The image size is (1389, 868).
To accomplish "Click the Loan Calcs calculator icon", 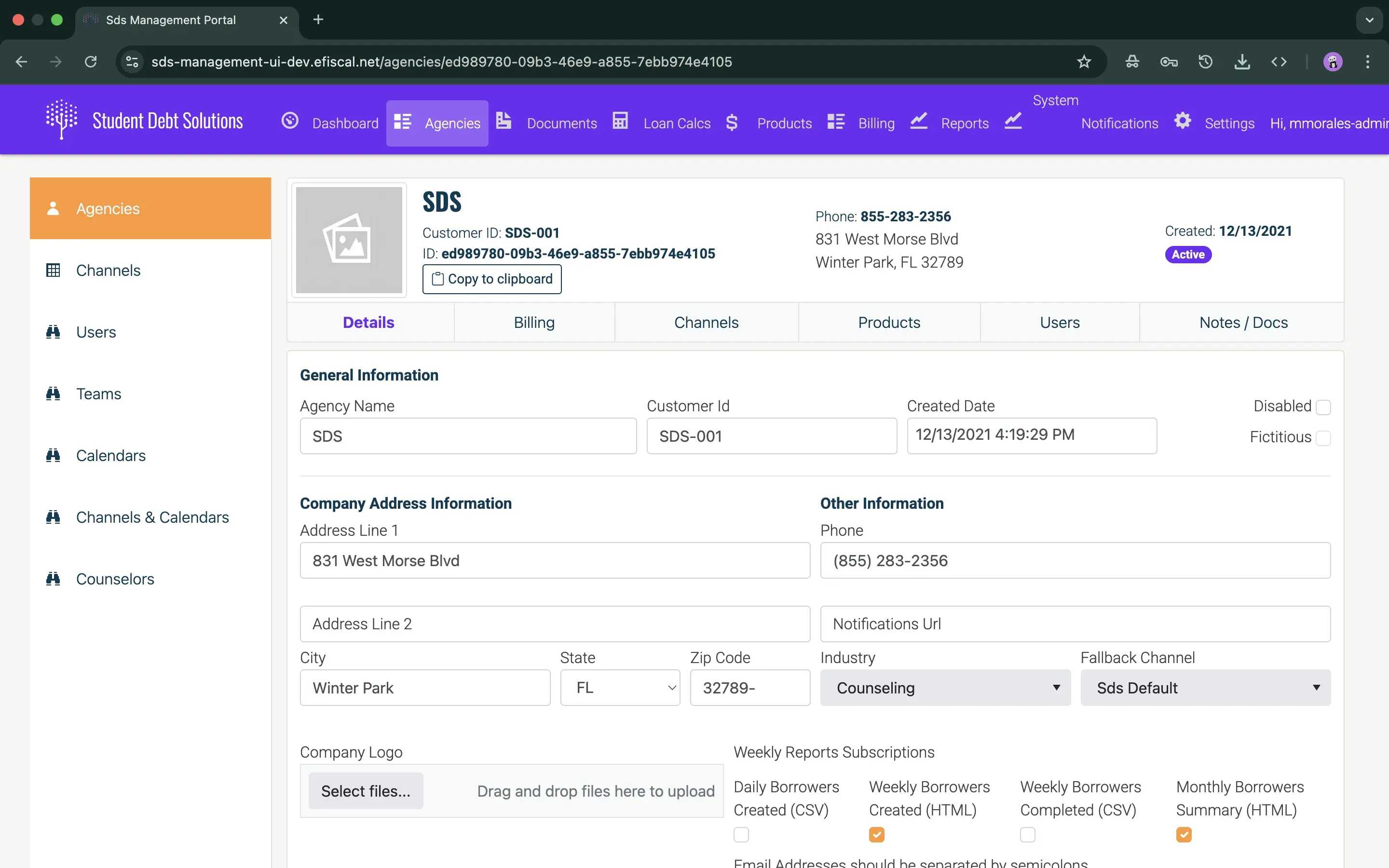I will point(620,121).
